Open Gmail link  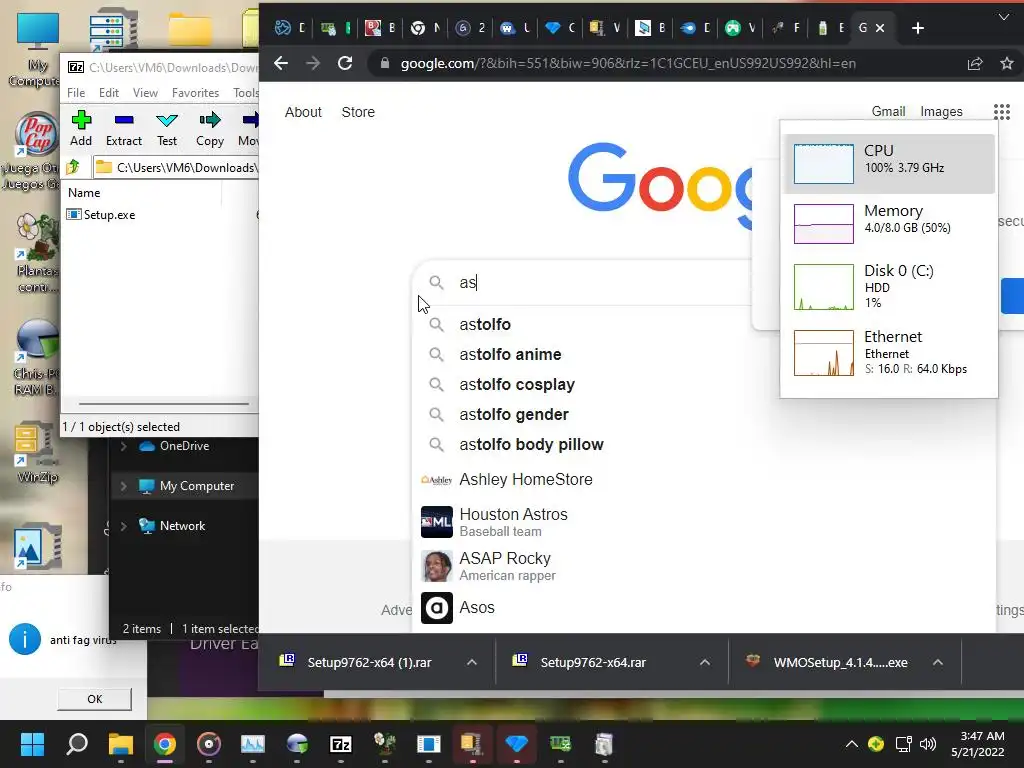pos(888,112)
